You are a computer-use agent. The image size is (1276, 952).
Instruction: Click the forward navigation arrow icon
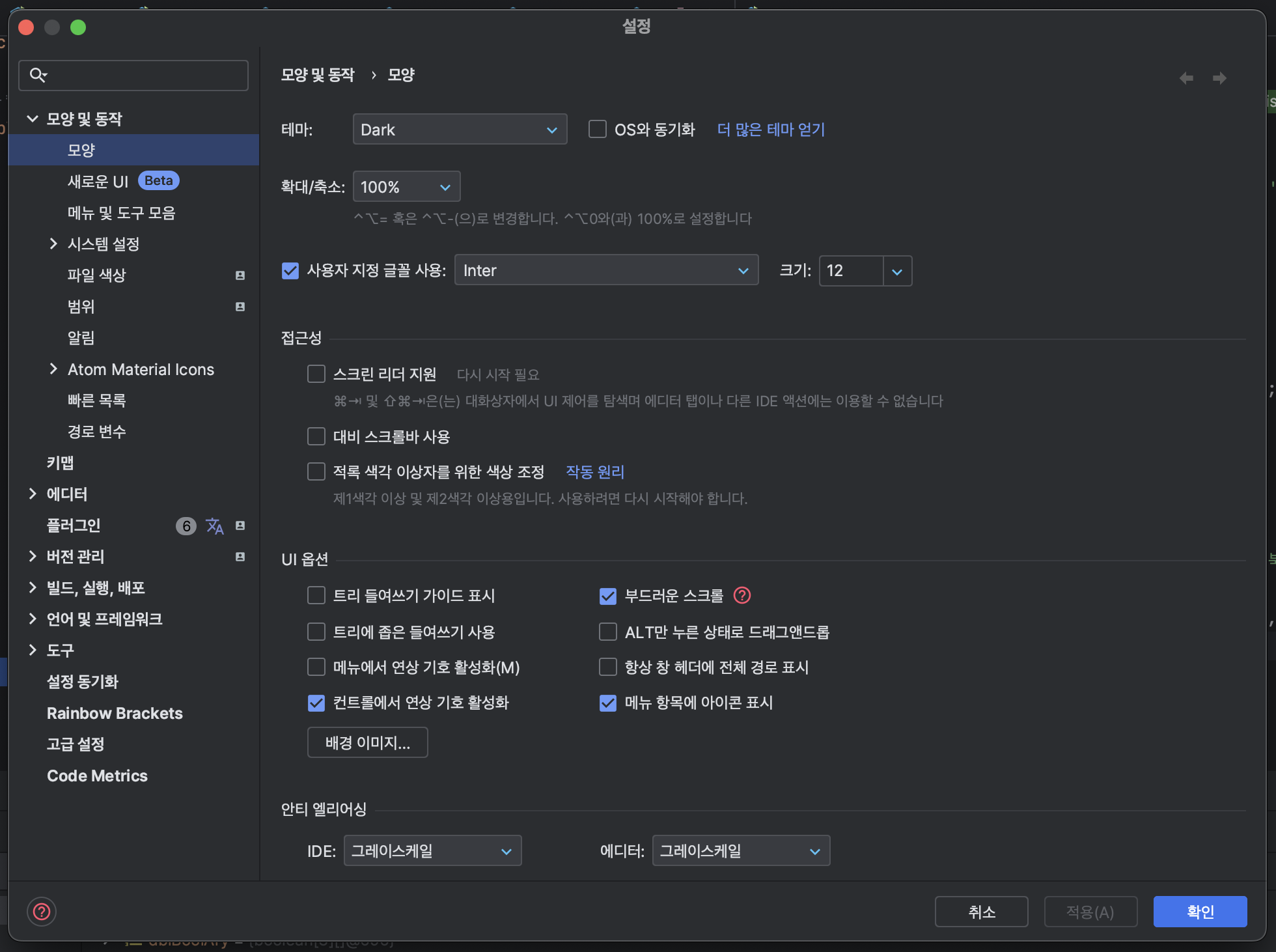(x=1219, y=78)
